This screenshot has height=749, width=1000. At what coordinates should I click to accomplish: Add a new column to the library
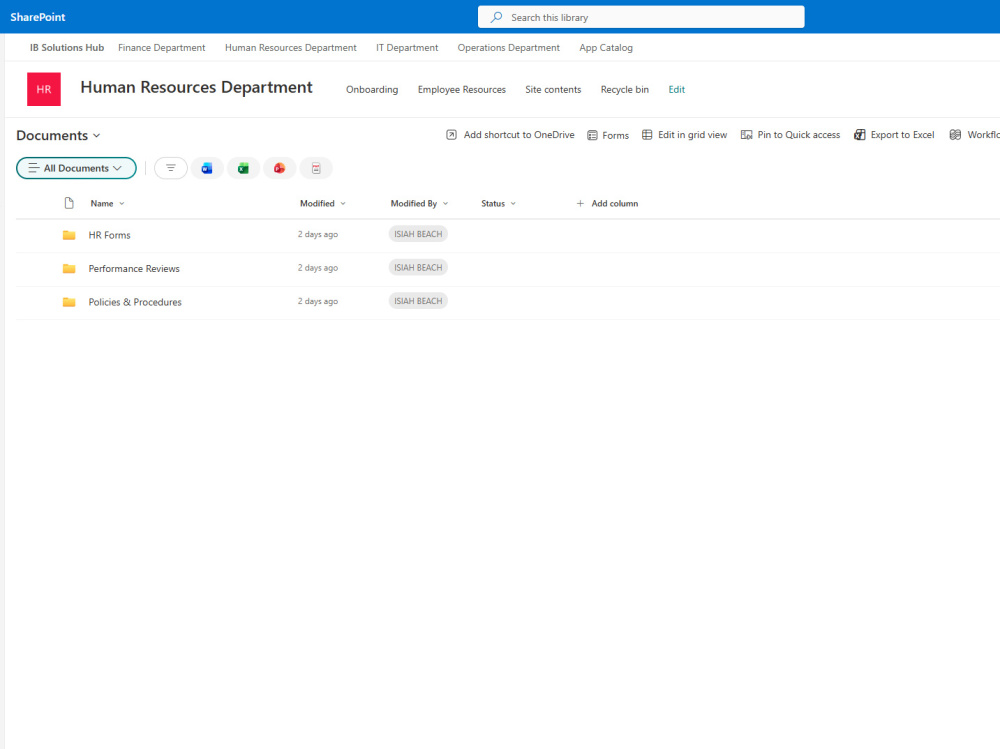point(607,204)
